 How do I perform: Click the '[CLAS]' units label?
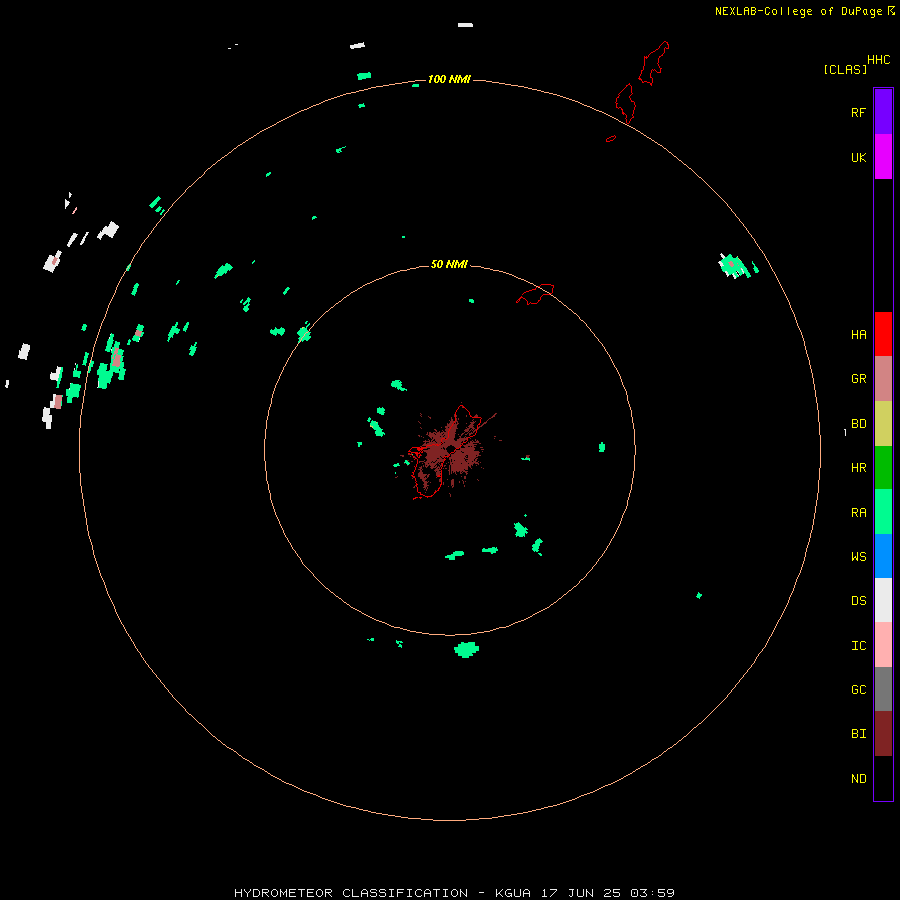pyautogui.click(x=845, y=69)
